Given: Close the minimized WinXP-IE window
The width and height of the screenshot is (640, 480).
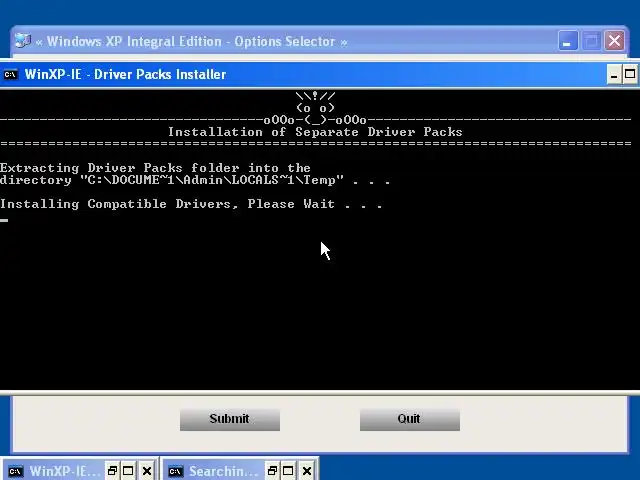Looking at the screenshot, I should coord(147,471).
